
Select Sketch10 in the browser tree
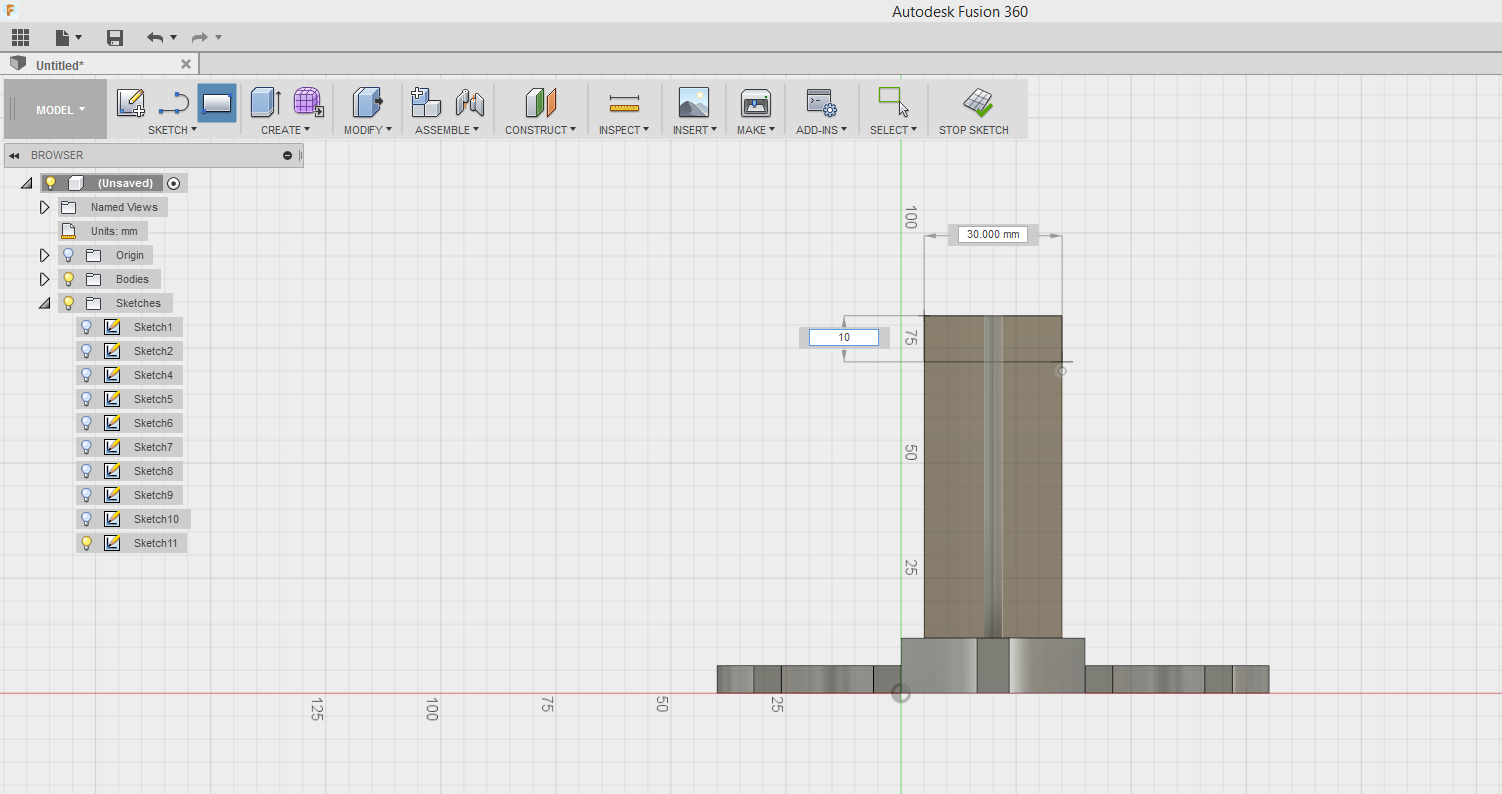coord(156,519)
